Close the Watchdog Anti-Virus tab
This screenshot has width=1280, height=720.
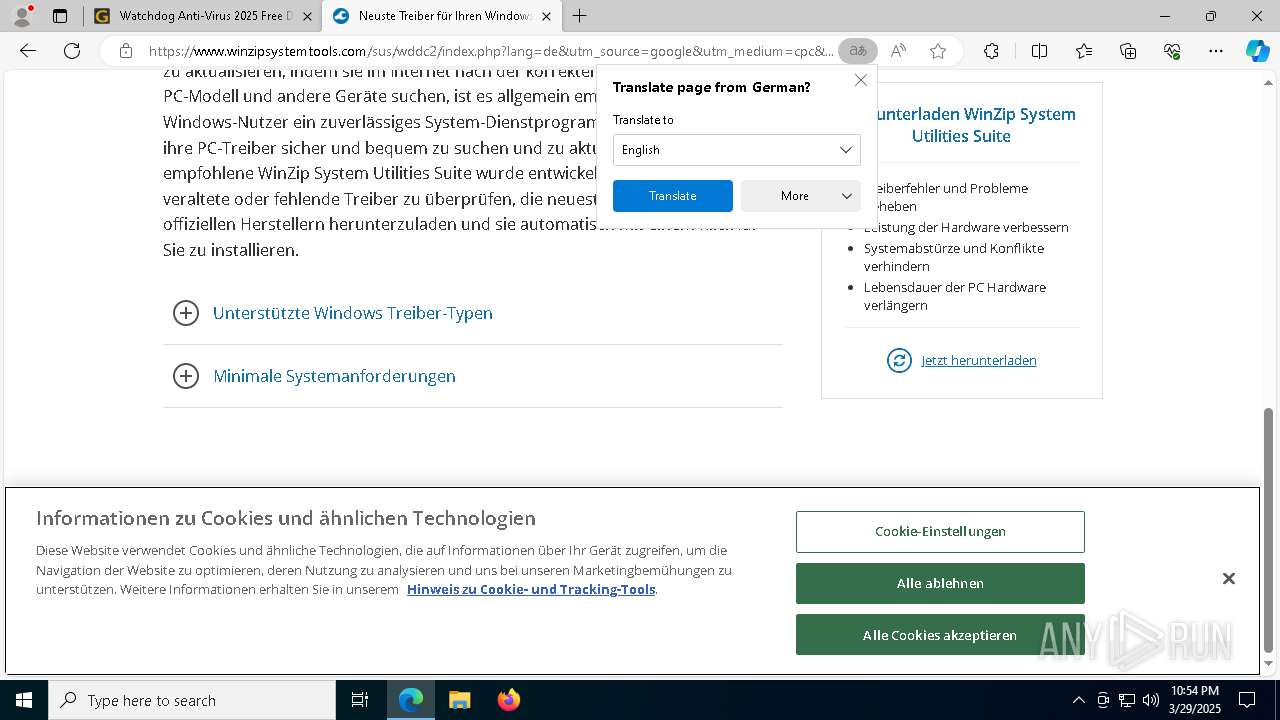click(x=307, y=16)
